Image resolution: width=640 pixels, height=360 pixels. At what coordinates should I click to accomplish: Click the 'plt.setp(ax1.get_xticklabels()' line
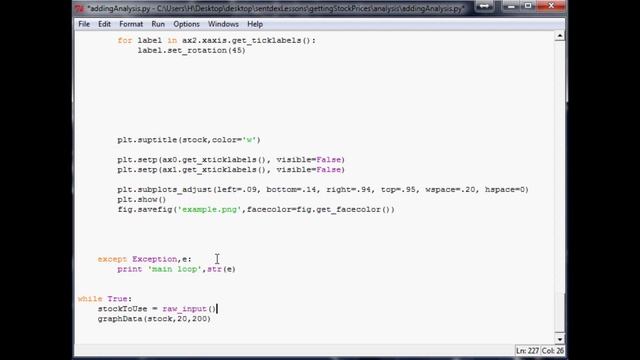click(231, 169)
